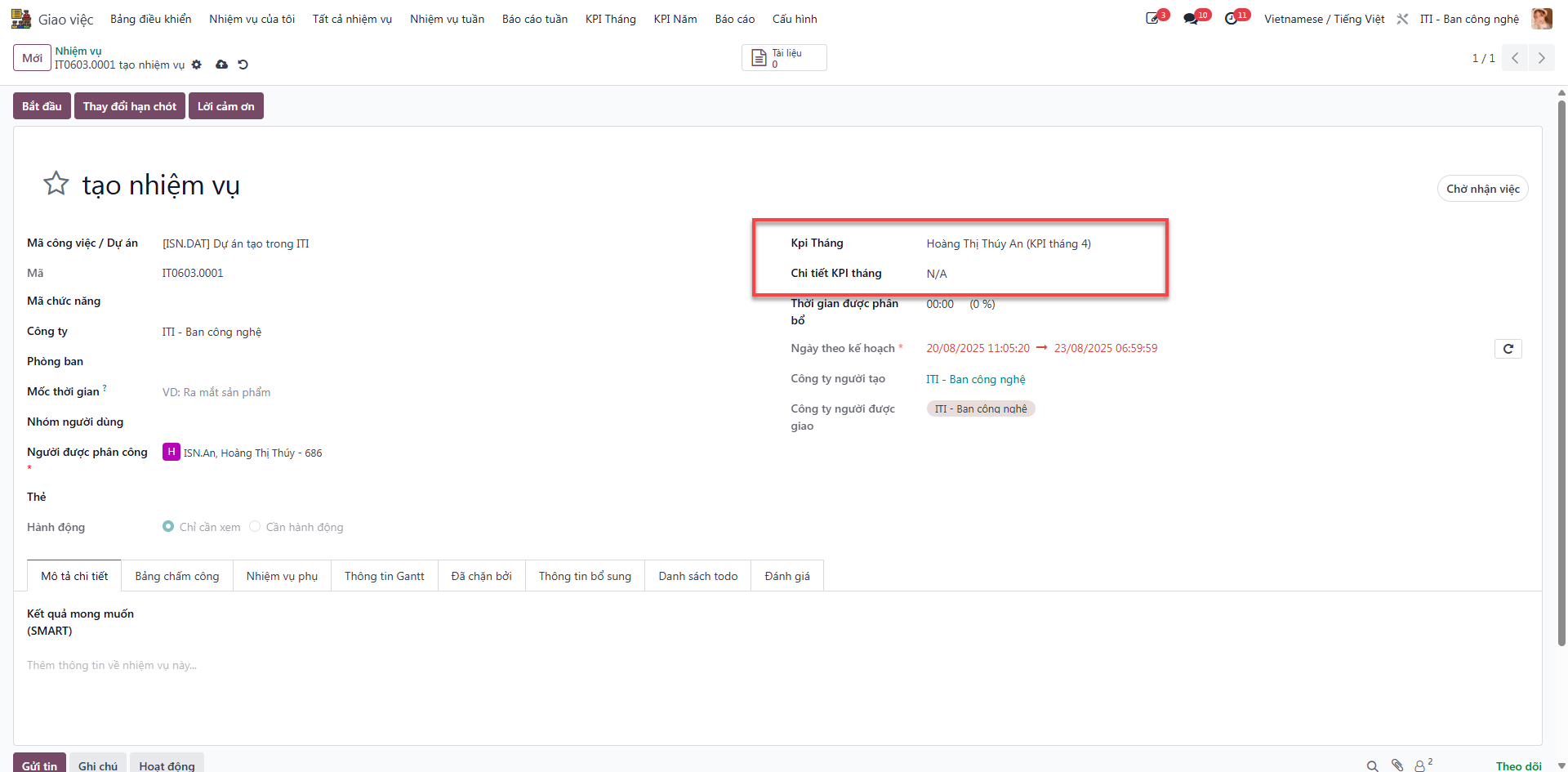Click the debug tools wrench icon
This screenshot has height=772, width=1568.
pos(1402,19)
